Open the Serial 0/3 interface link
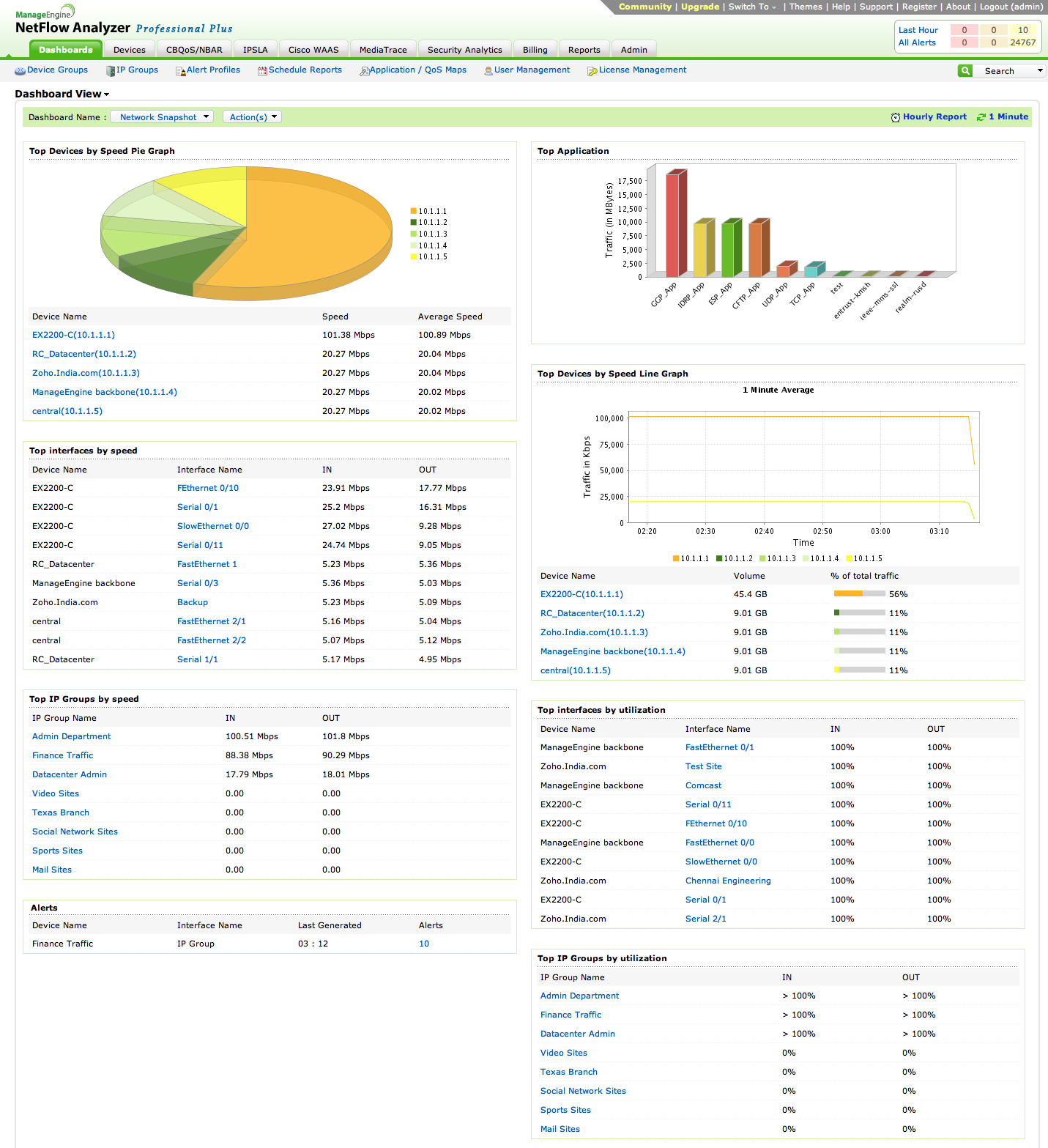Viewport: 1048px width, 1148px height. (198, 583)
